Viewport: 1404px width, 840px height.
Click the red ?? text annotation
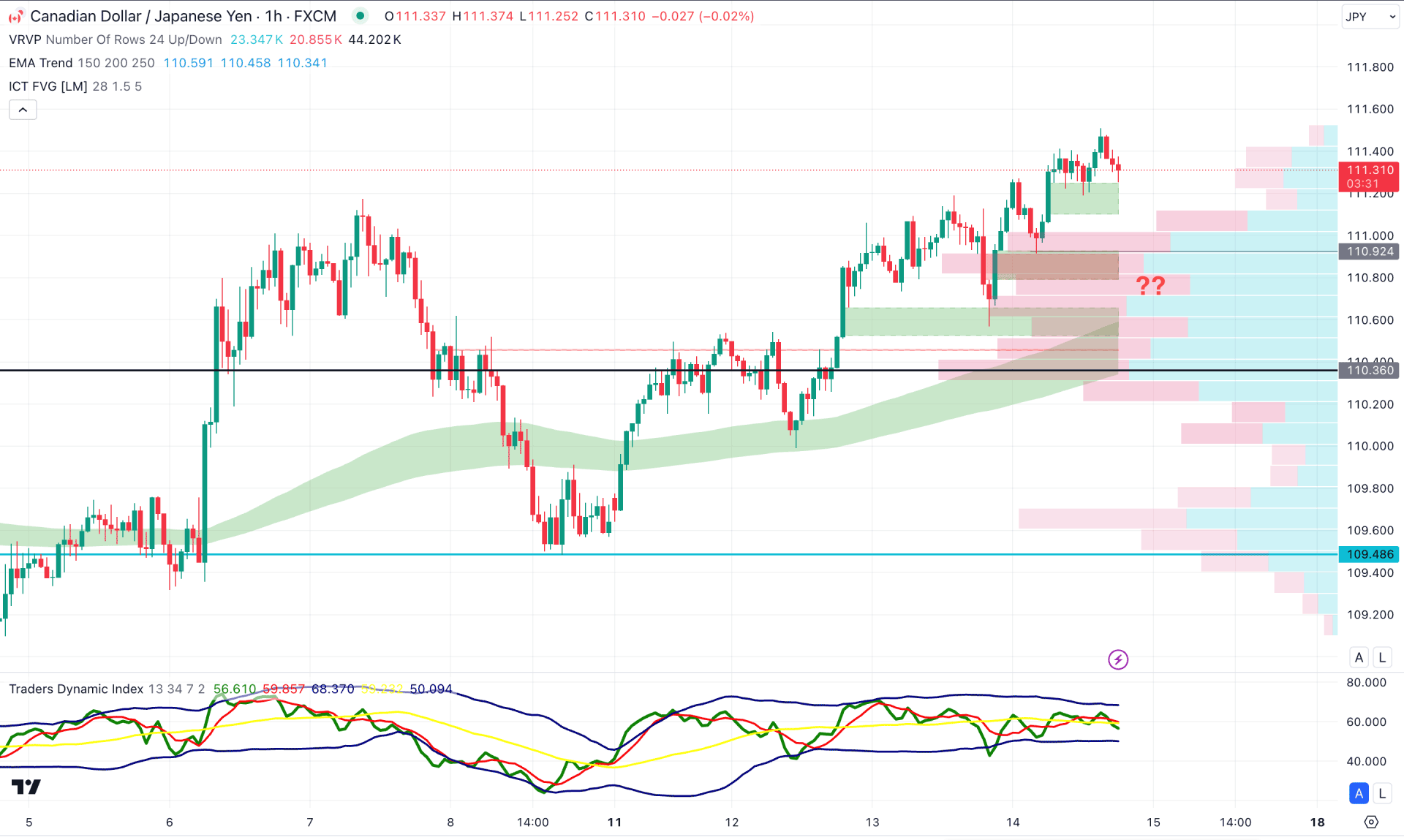coord(1150,285)
